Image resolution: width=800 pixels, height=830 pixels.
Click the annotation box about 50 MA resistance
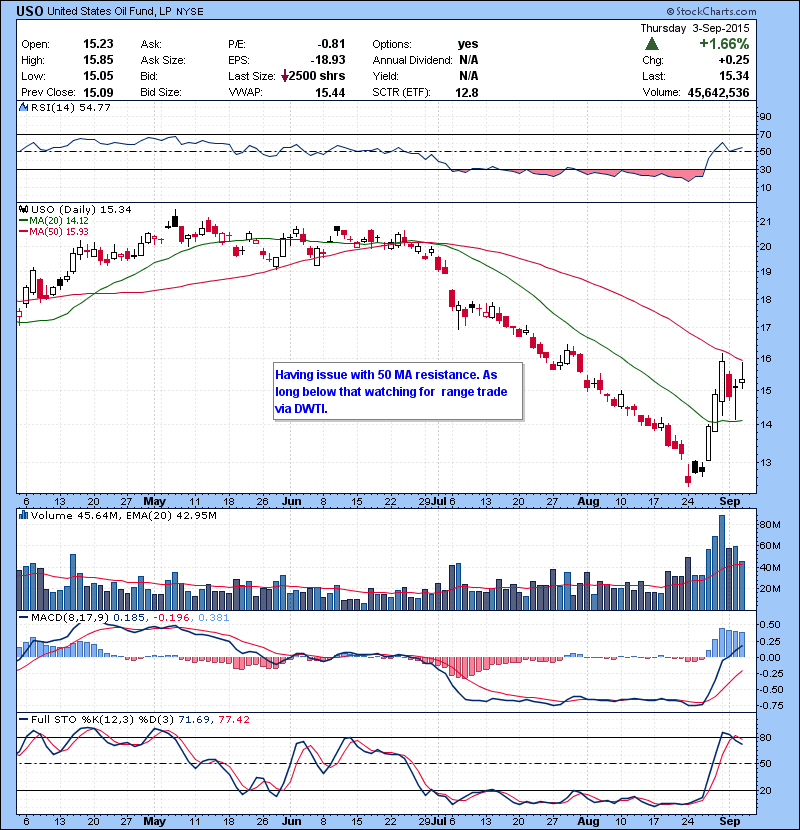point(398,392)
